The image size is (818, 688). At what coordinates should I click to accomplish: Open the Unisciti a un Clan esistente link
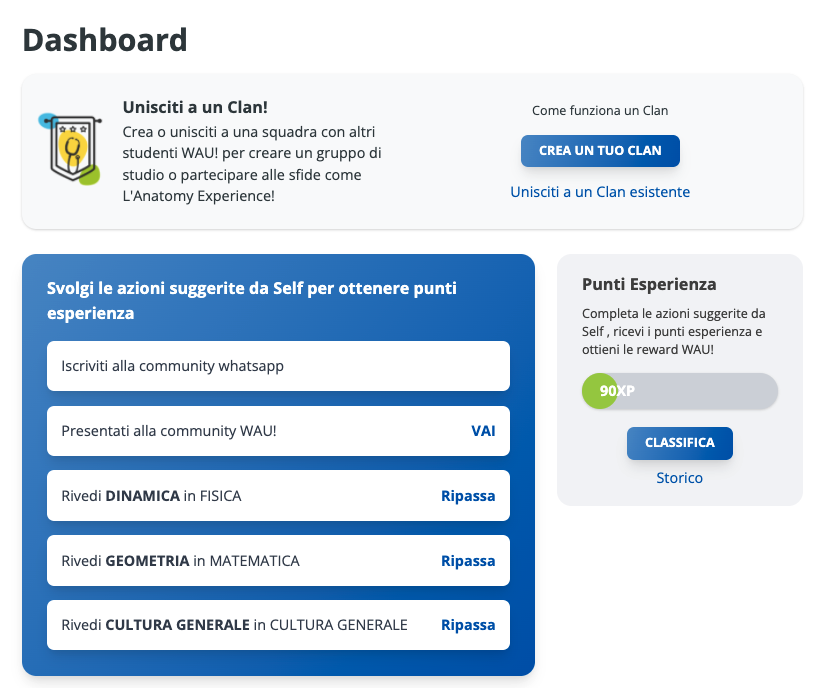point(600,192)
